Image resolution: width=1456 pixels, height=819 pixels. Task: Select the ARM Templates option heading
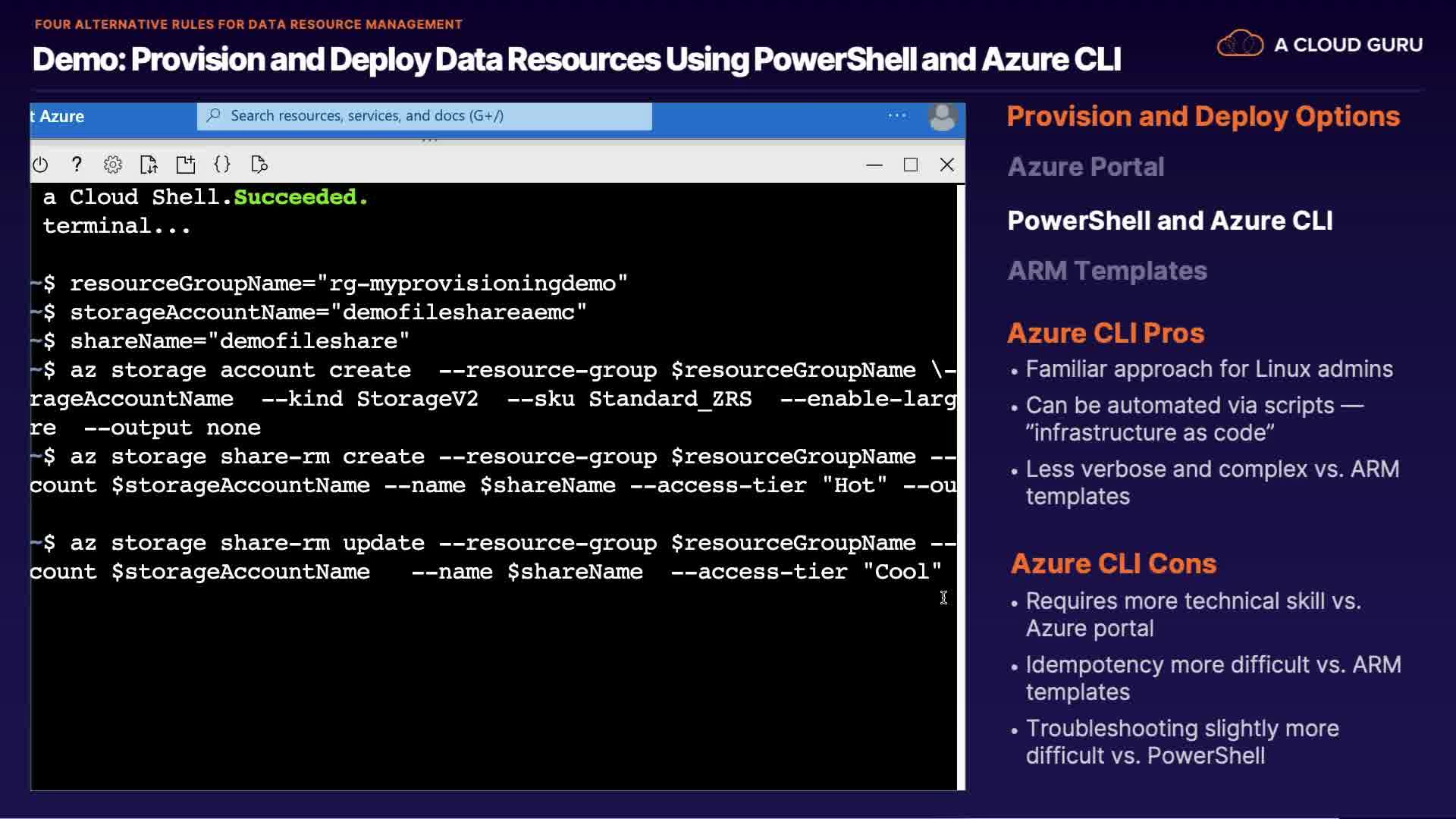[x=1106, y=271]
